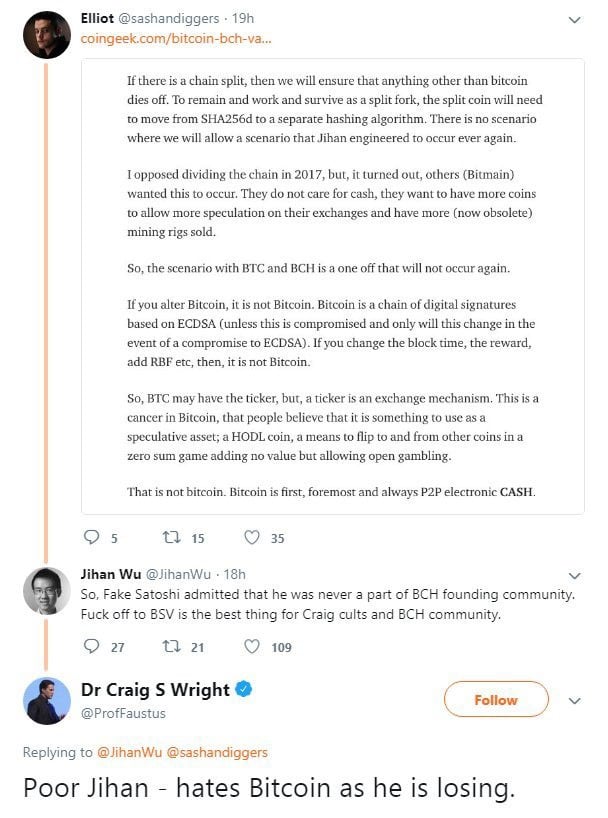Viewport: 608px width, 818px height.
Task: Open the @ProfFaustus handle
Action: click(x=123, y=713)
